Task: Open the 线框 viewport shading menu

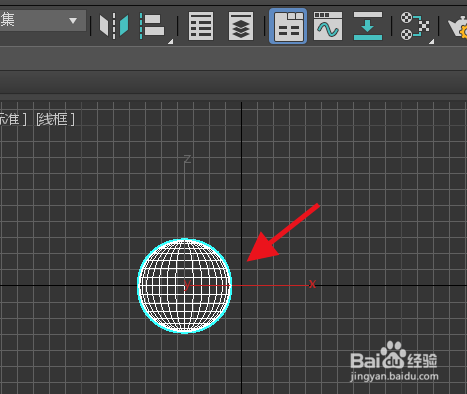Action: [x=55, y=119]
